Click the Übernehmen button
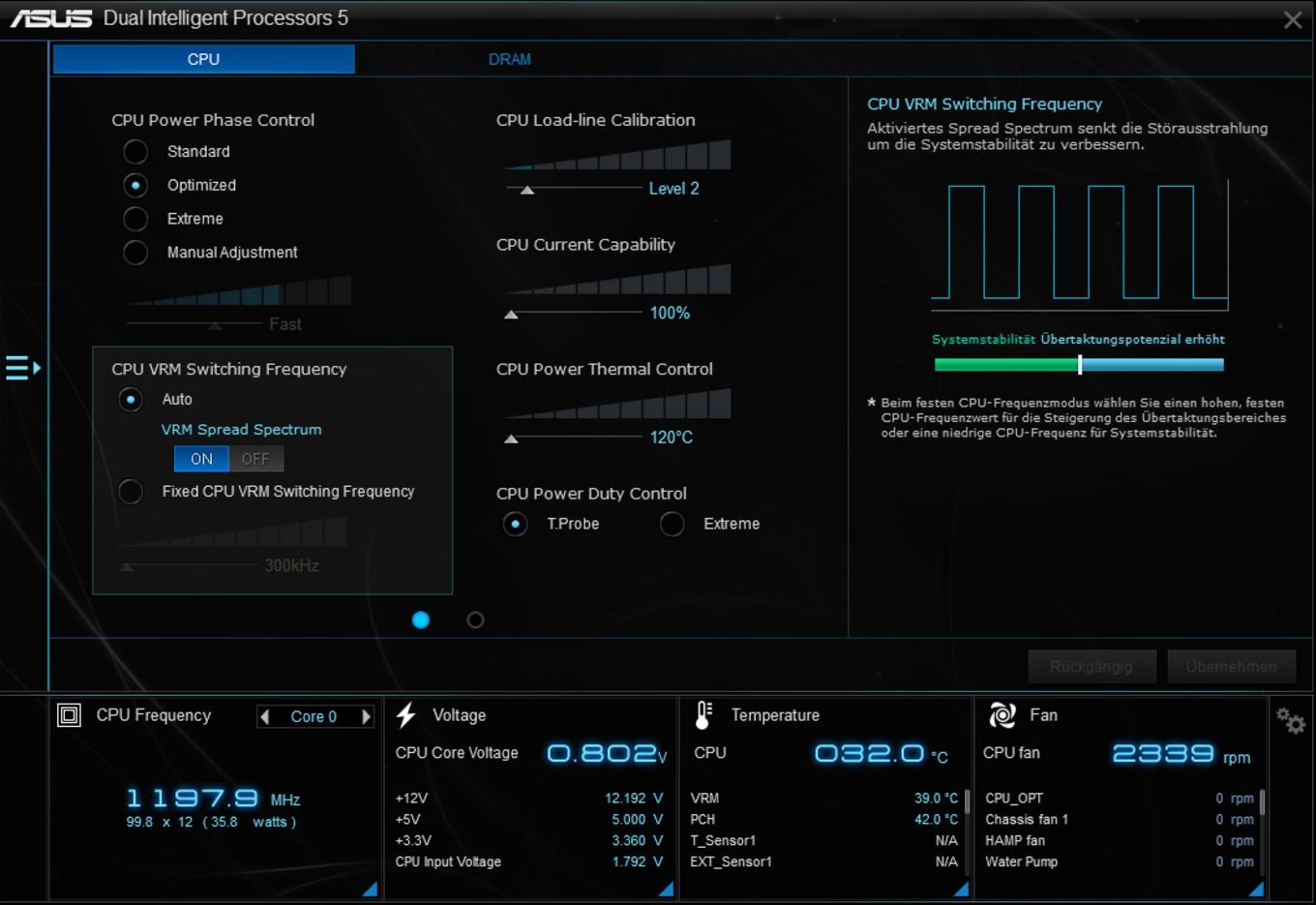Image resolution: width=1316 pixels, height=905 pixels. tap(1231, 667)
